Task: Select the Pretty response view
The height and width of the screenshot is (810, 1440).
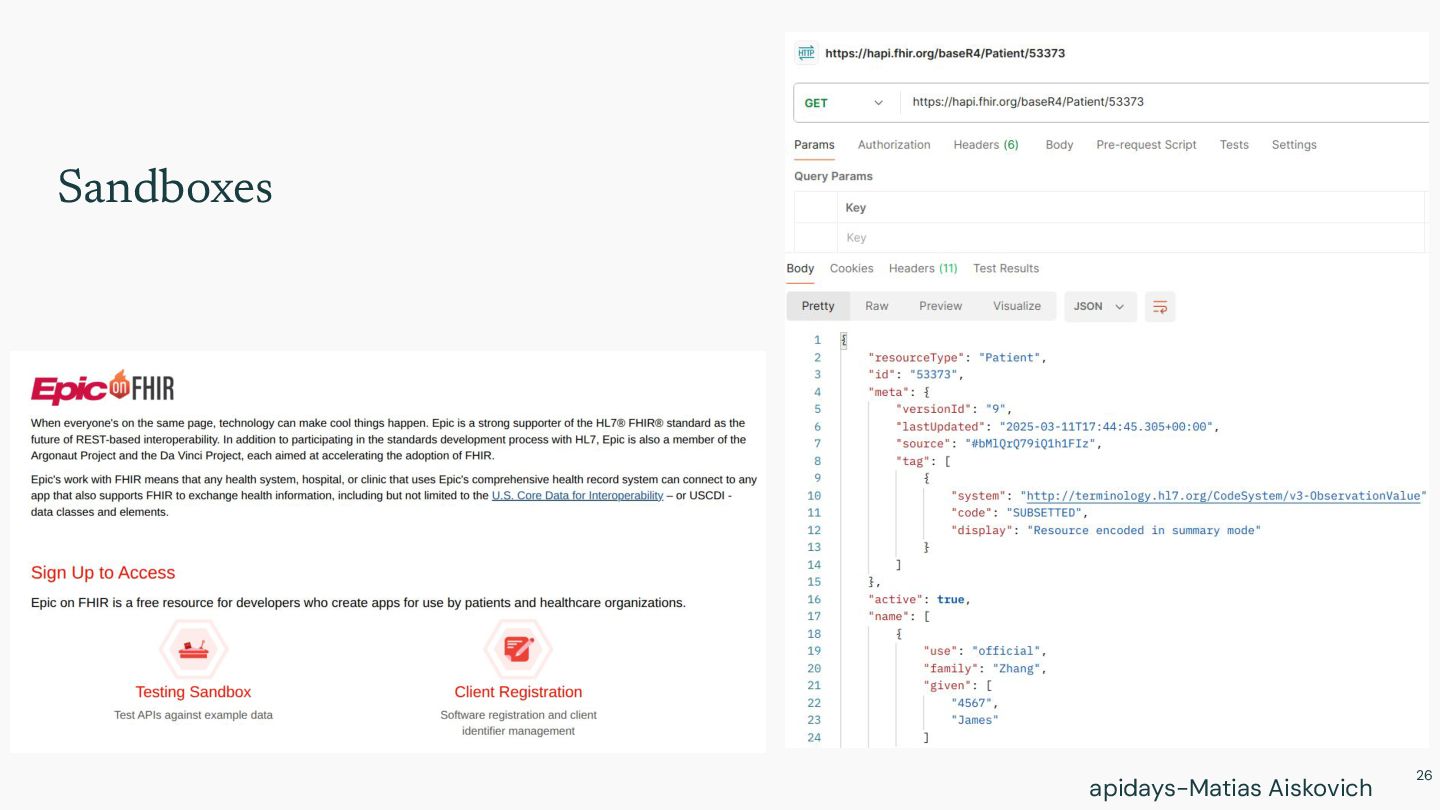Action: [818, 306]
